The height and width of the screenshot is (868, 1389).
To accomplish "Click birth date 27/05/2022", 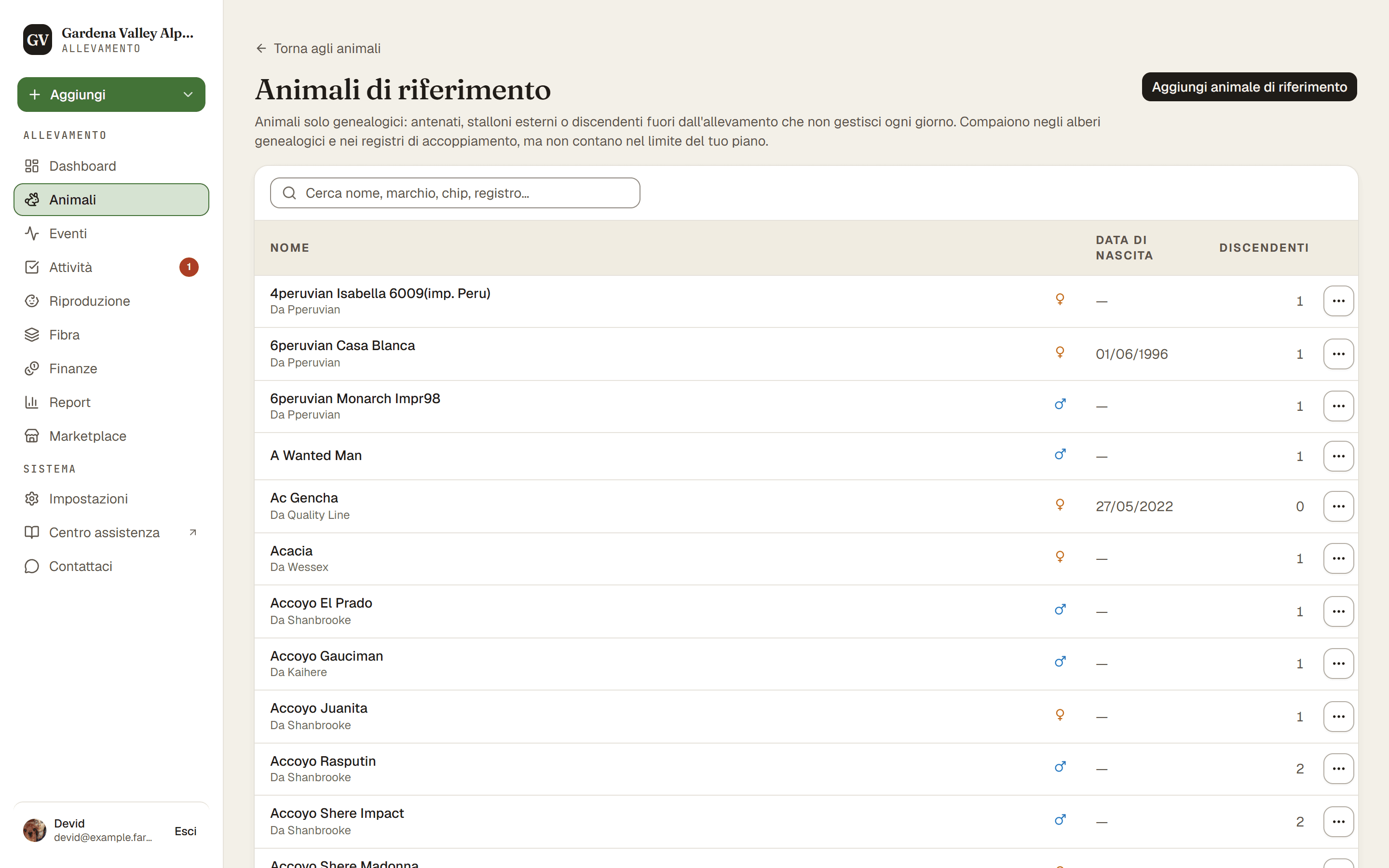I will click(1133, 506).
